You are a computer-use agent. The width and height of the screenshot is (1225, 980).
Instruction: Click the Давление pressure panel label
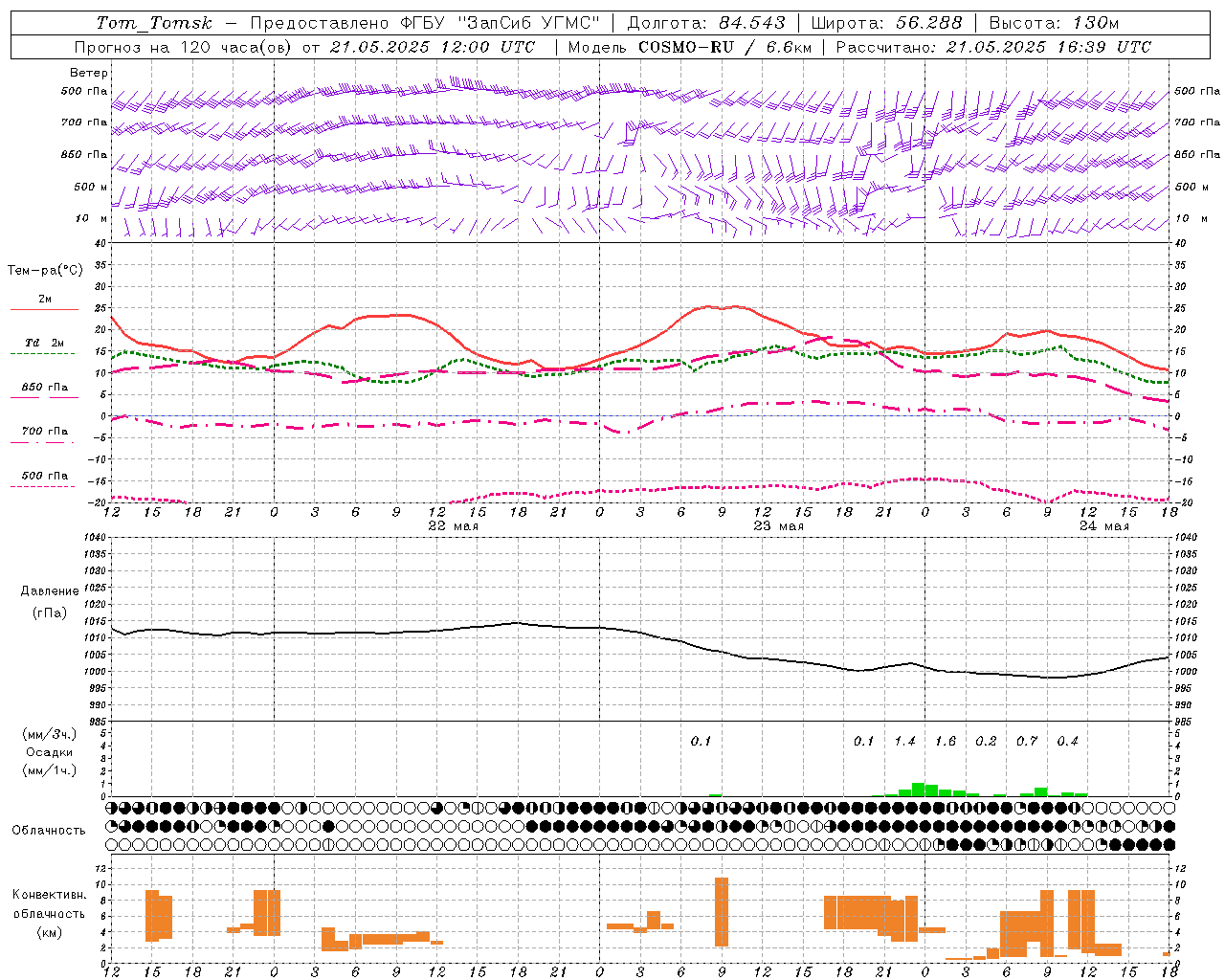50,591
